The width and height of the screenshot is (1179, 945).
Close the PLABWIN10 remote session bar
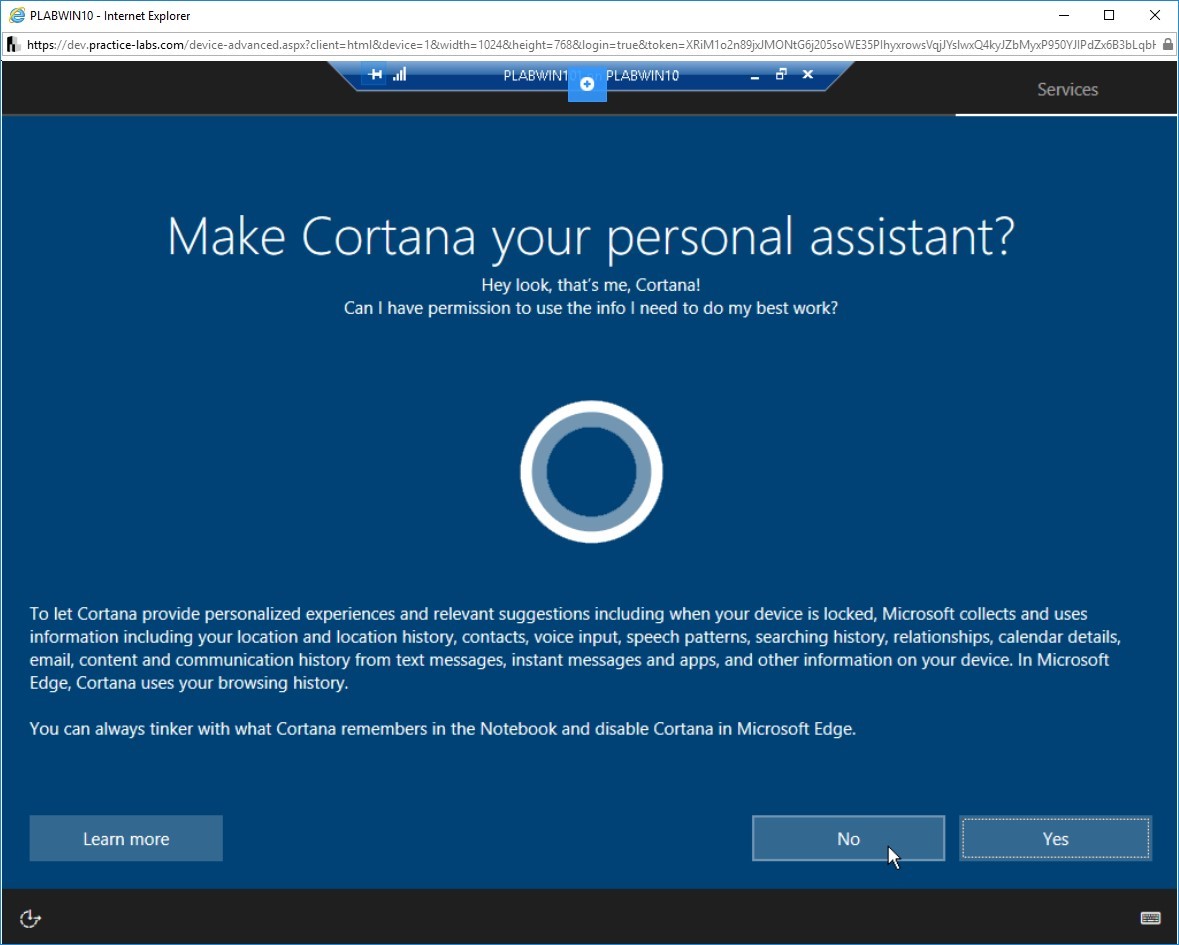click(x=808, y=74)
